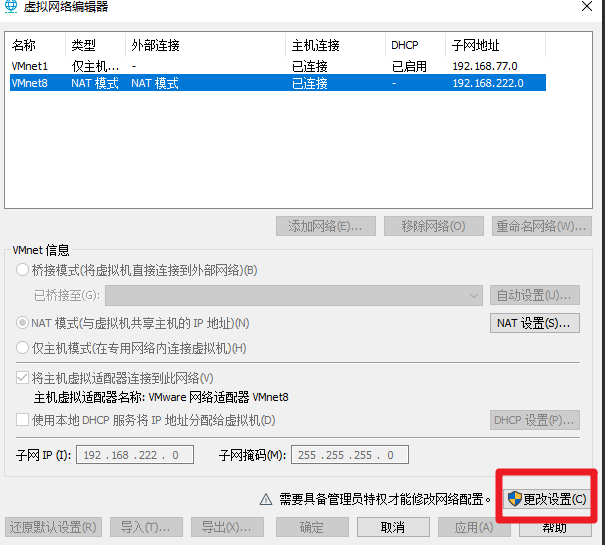This screenshot has width=605, height=545.
Task: Click the 主机虚拟适配器名称 VMnet8 text
Action: 161,397
